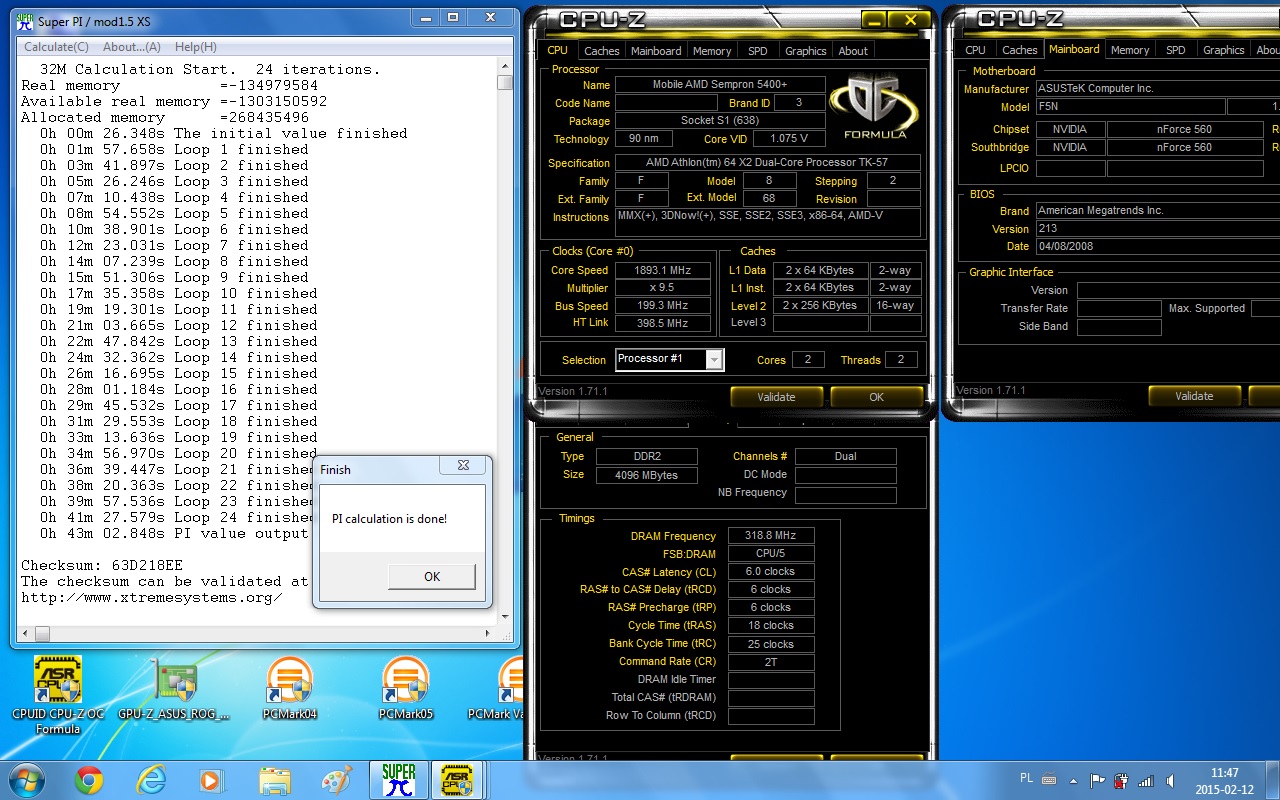Click the Checksum: 63D218EE line
The height and width of the screenshot is (800, 1280).
[102, 565]
